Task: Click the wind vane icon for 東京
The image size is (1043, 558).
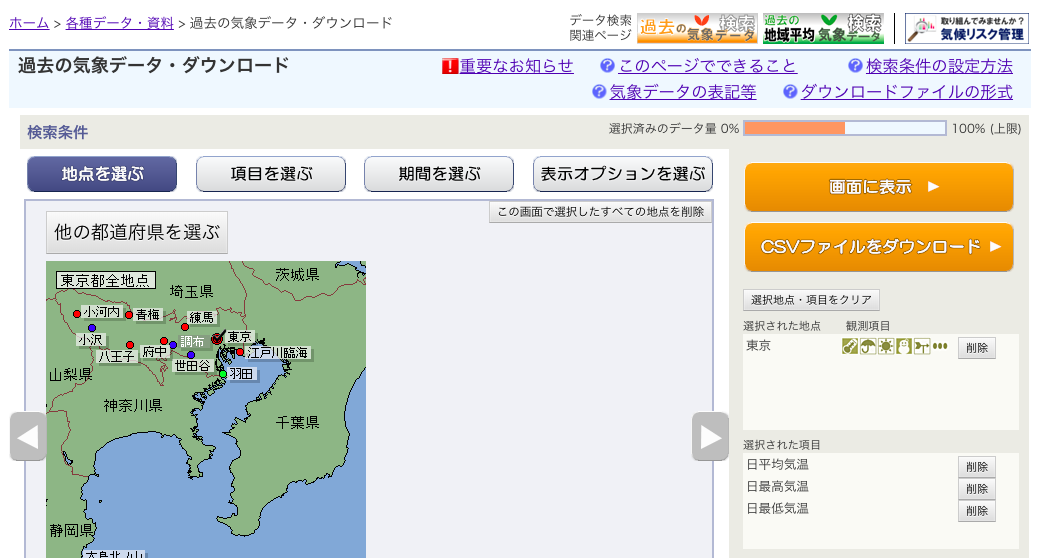Action: [x=921, y=347]
